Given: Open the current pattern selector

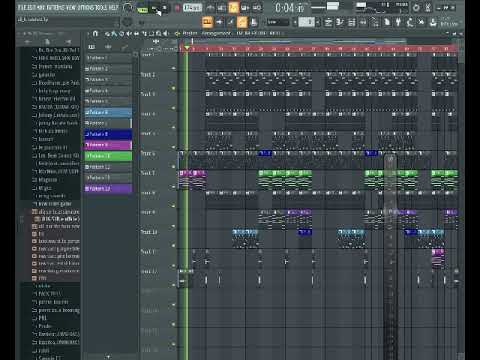Looking at the screenshot, I should click(x=307, y=22).
